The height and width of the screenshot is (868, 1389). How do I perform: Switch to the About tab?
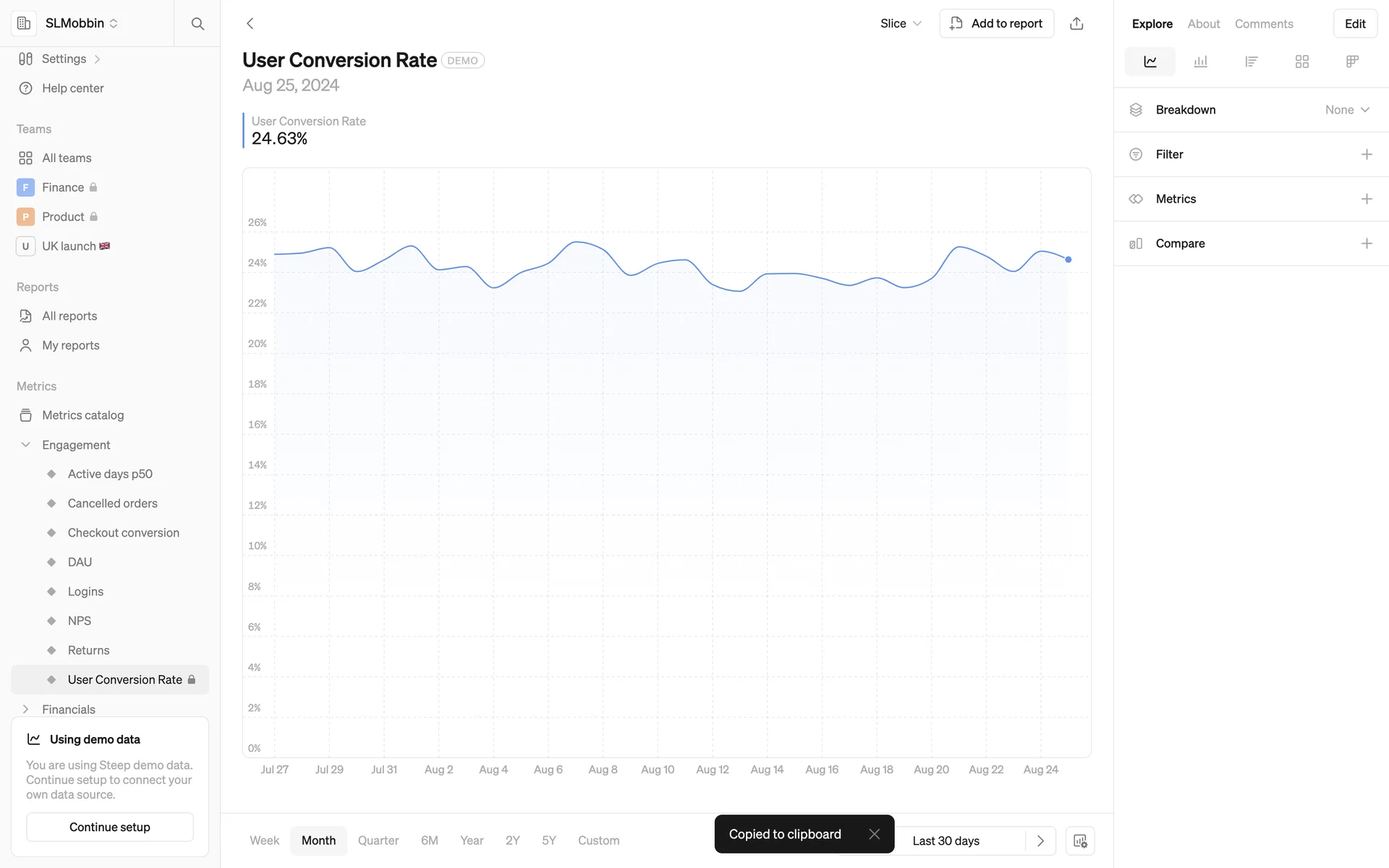tap(1203, 24)
